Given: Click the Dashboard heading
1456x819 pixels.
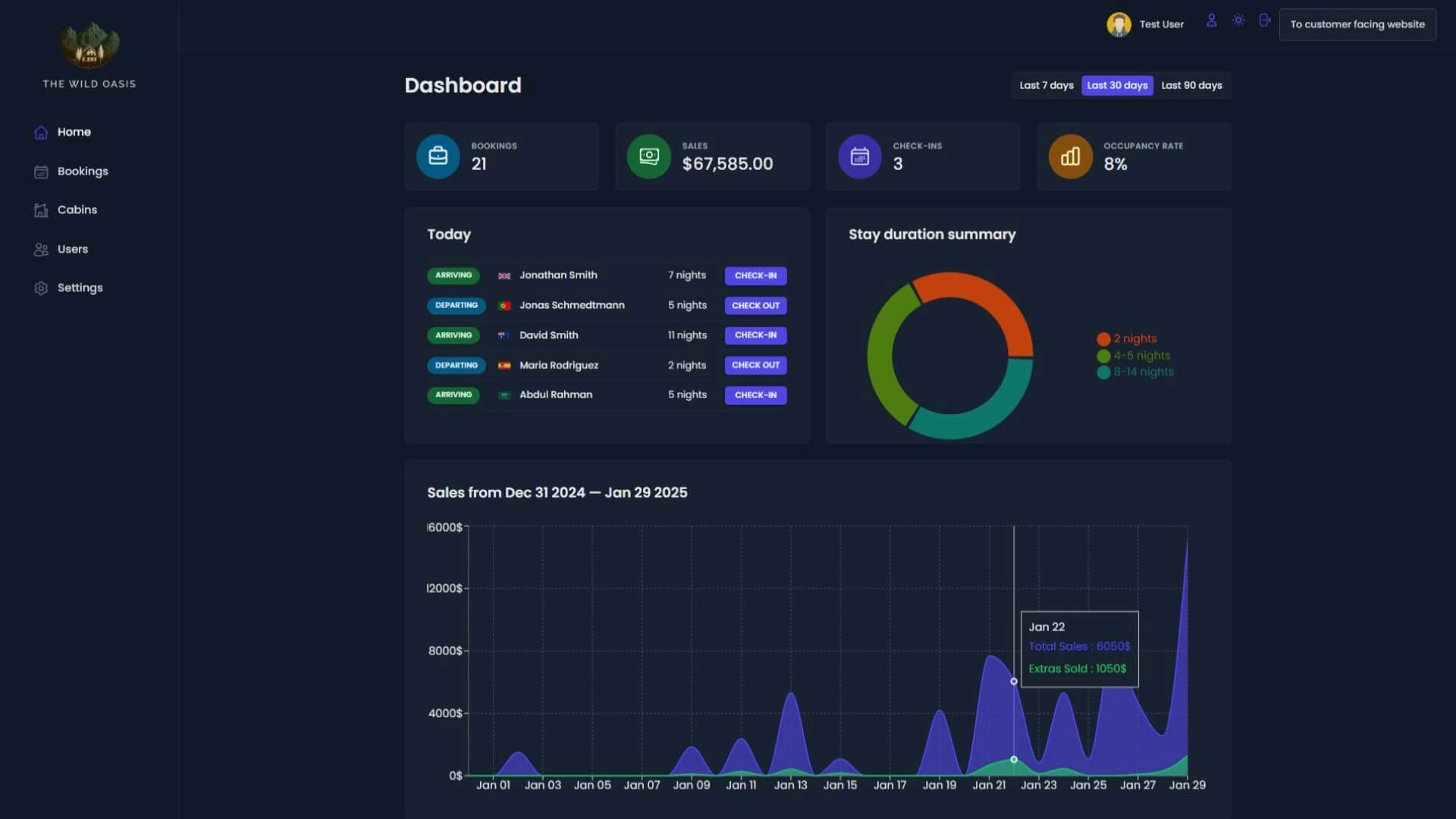Looking at the screenshot, I should (463, 85).
